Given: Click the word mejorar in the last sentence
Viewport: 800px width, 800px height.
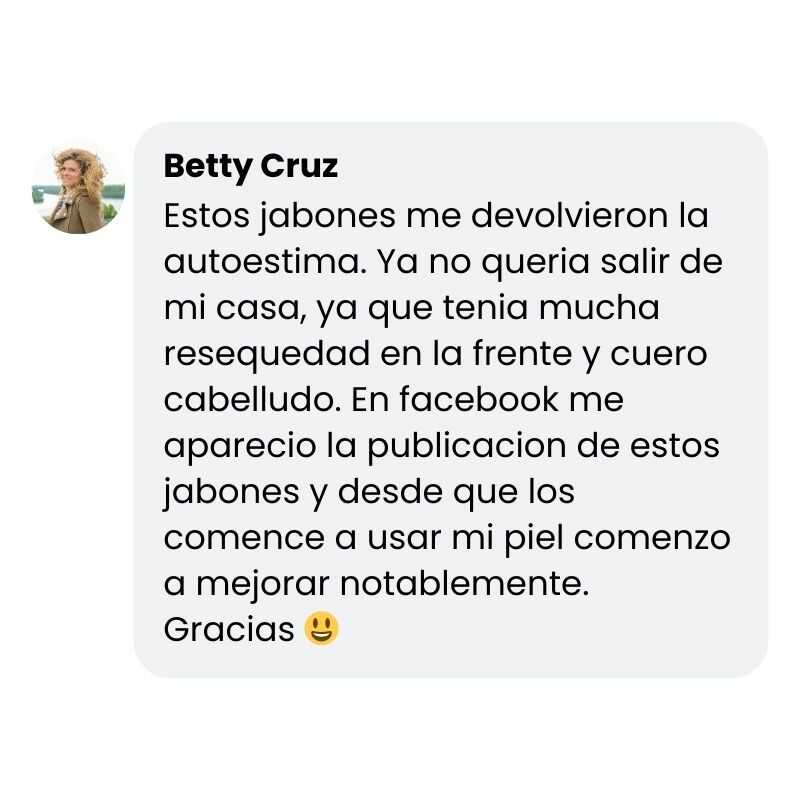Looking at the screenshot, I should coord(262,584).
